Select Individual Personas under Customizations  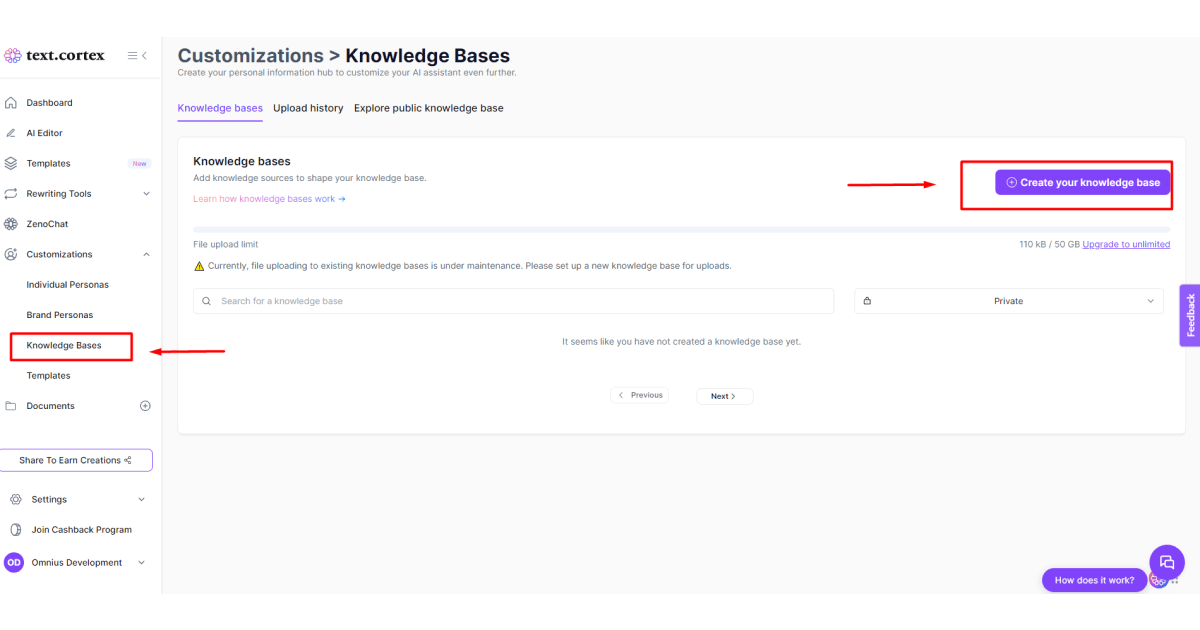point(68,285)
